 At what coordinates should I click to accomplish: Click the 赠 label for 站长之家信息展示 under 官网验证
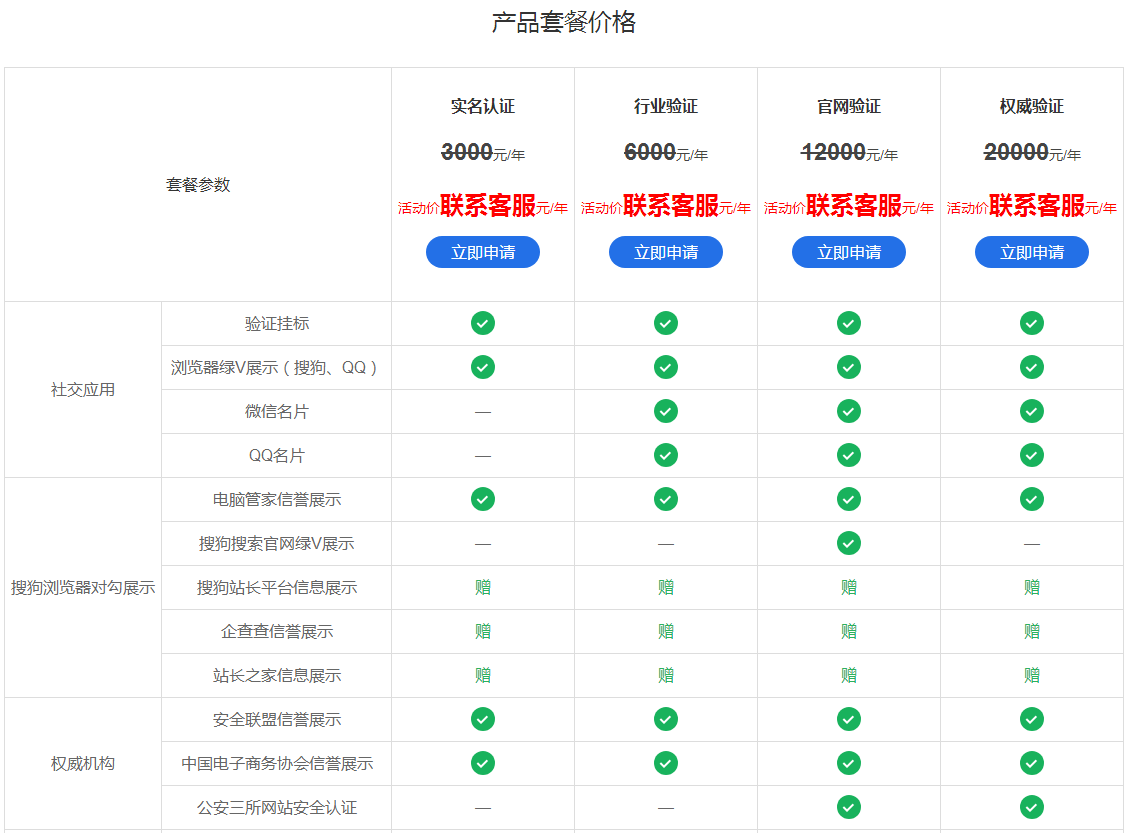tap(848, 675)
